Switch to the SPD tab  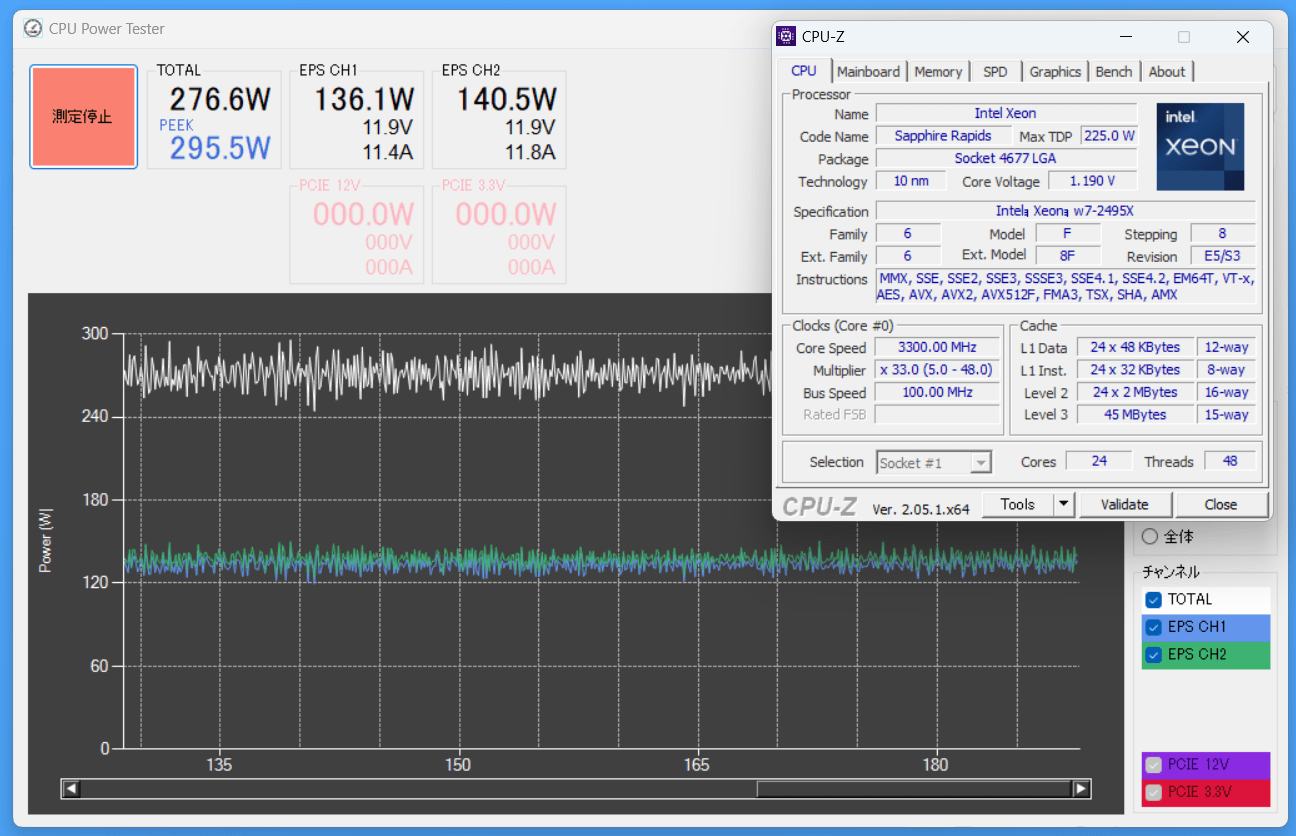[995, 72]
